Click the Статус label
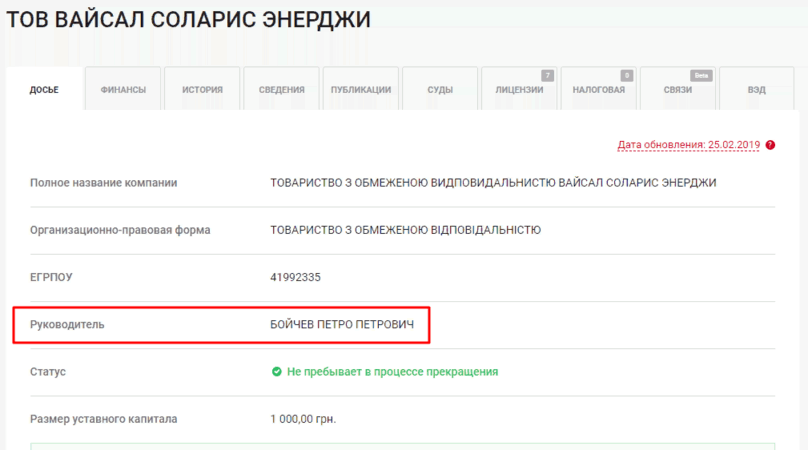Image resolution: width=808 pixels, height=450 pixels. point(48,372)
